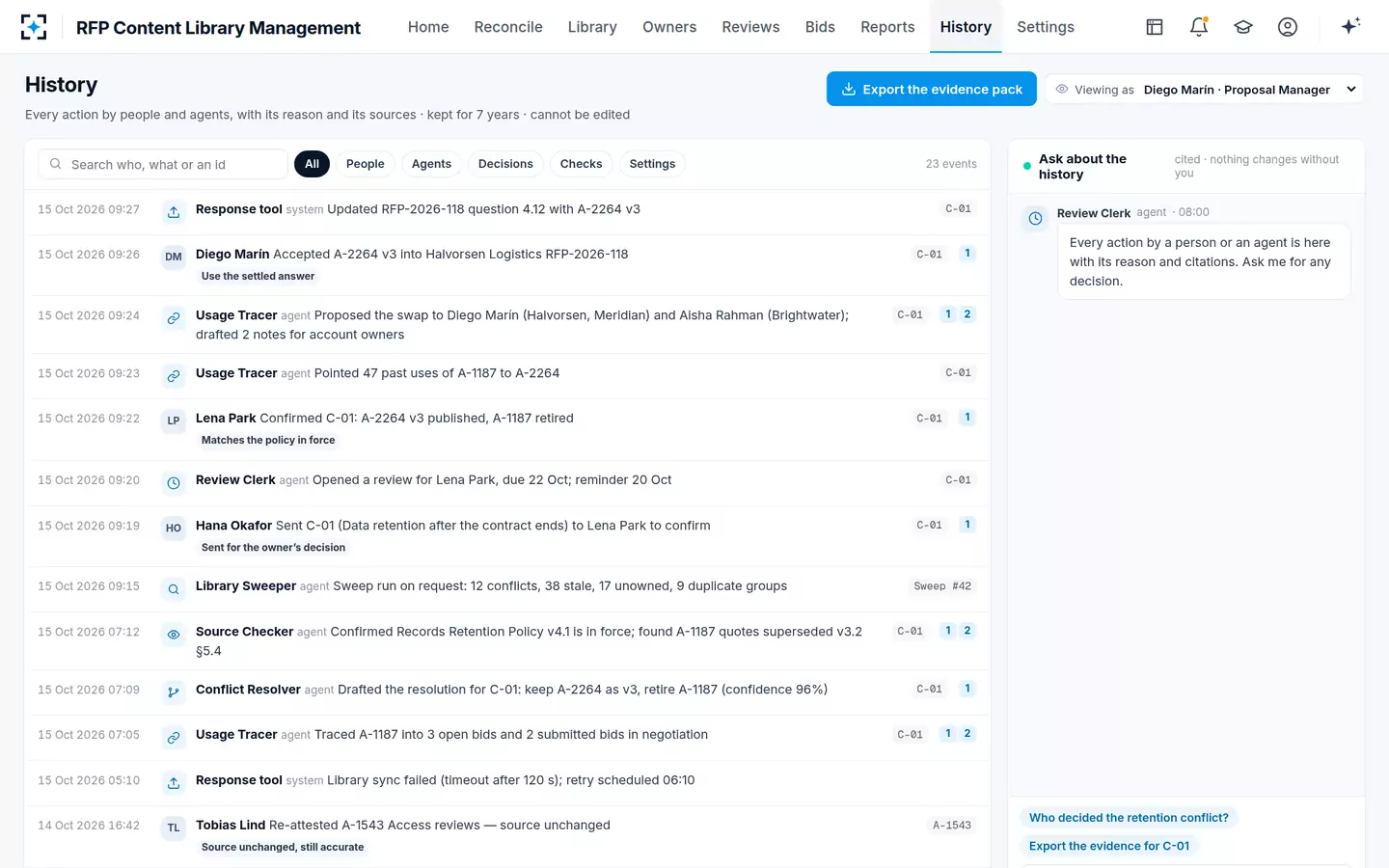The width and height of the screenshot is (1389, 868).
Task: Open the Owners tab
Action: click(x=669, y=27)
